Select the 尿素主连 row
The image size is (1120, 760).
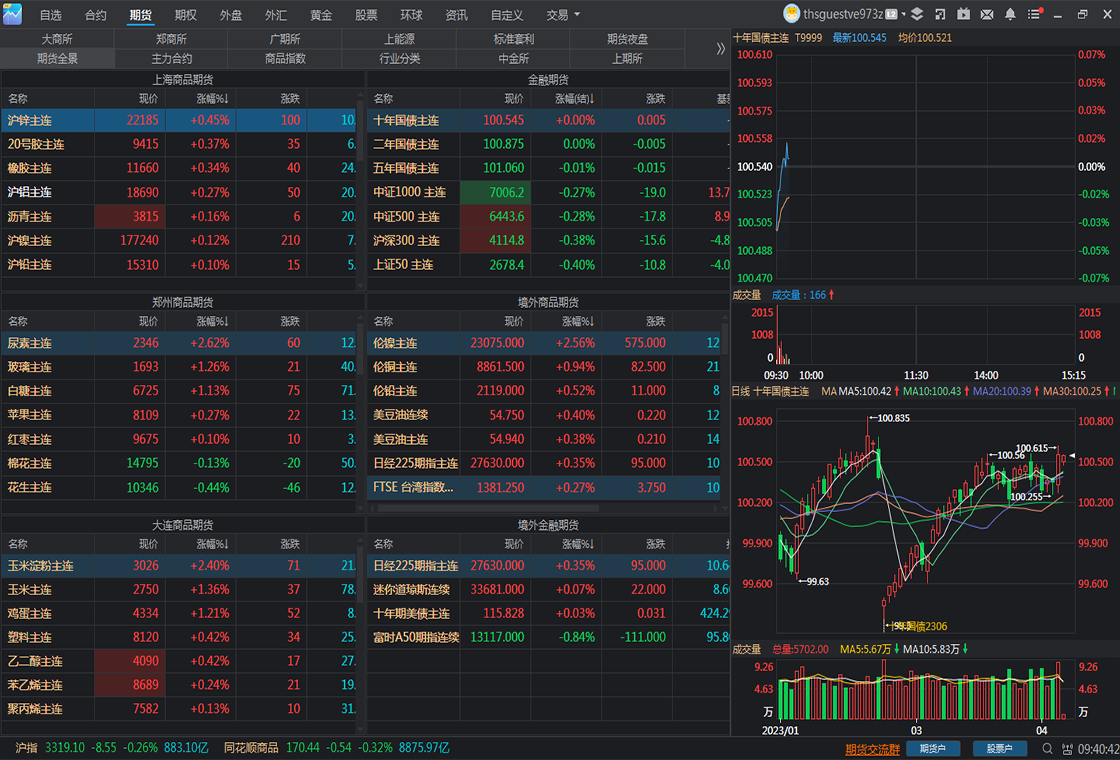(x=182, y=343)
